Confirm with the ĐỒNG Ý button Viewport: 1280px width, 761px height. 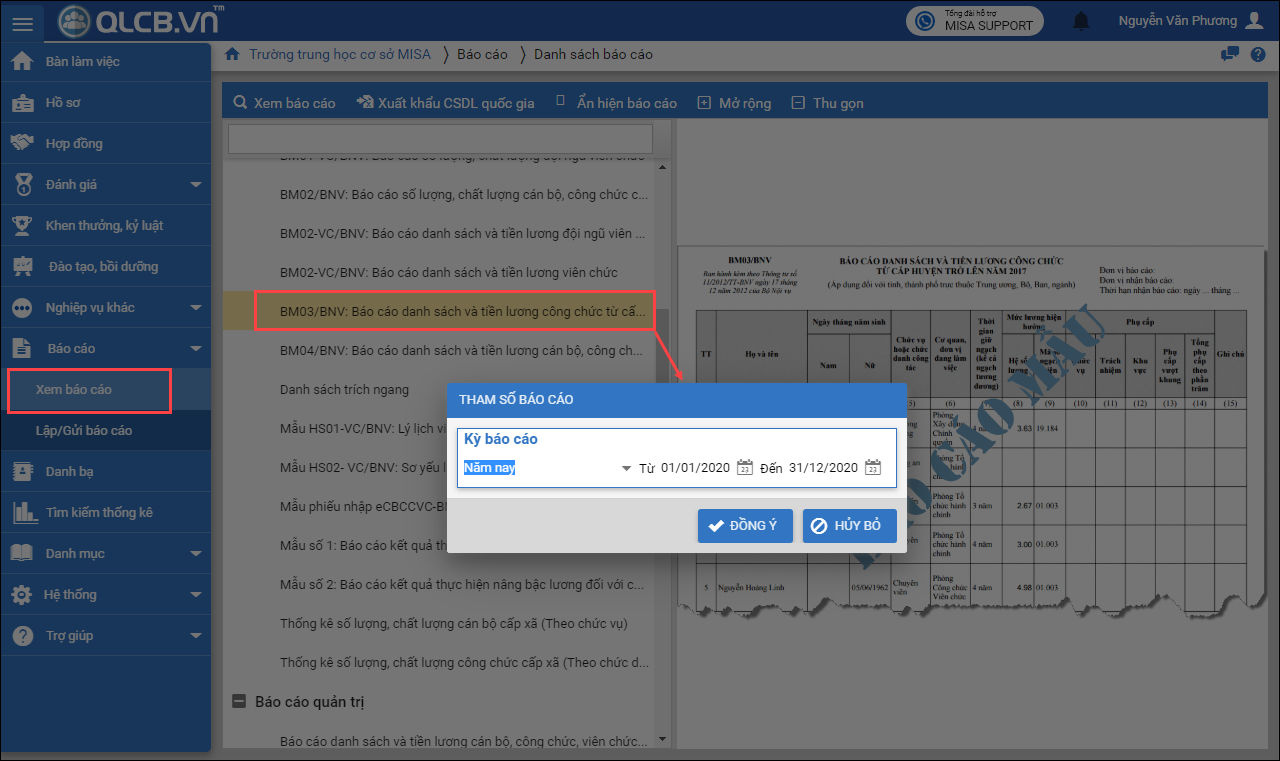pos(744,525)
